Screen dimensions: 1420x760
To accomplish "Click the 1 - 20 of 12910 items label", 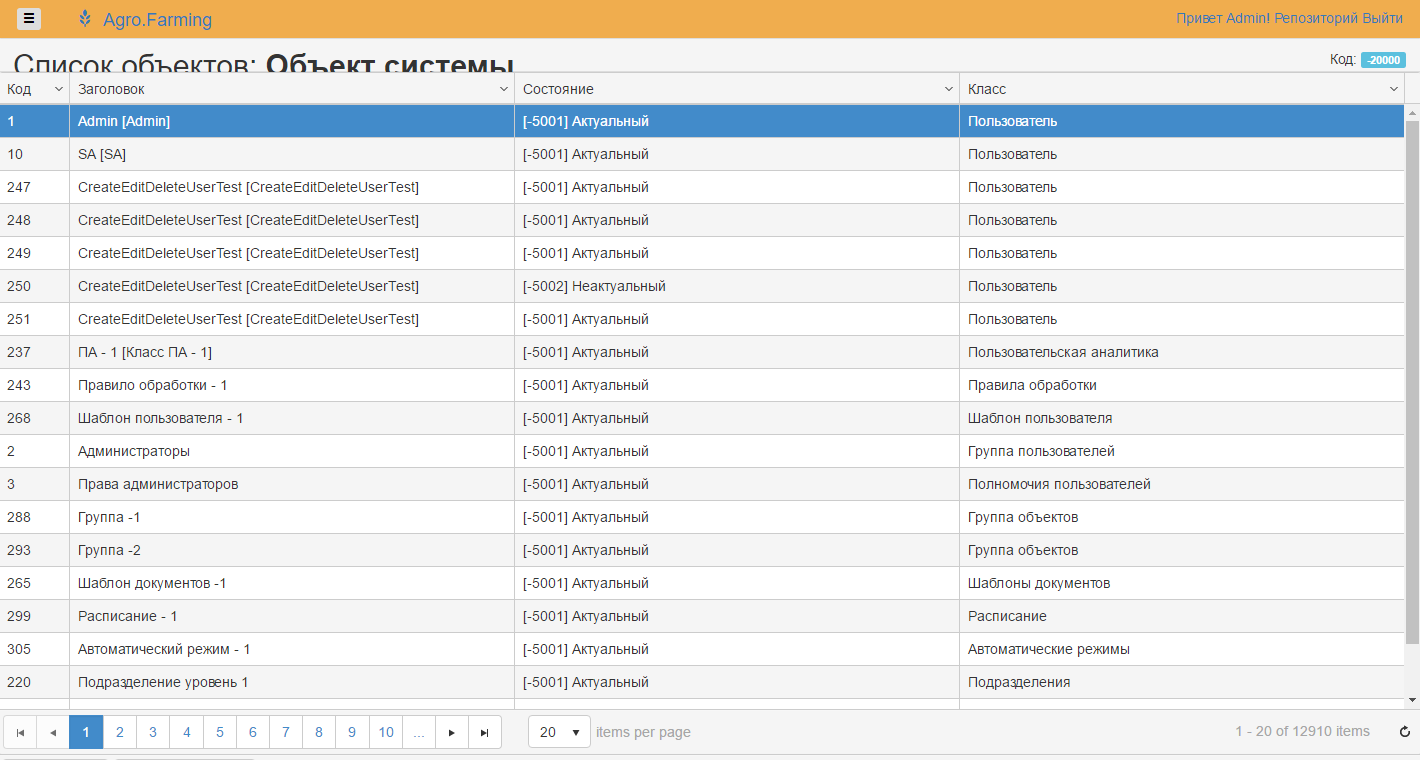I will tap(1302, 732).
